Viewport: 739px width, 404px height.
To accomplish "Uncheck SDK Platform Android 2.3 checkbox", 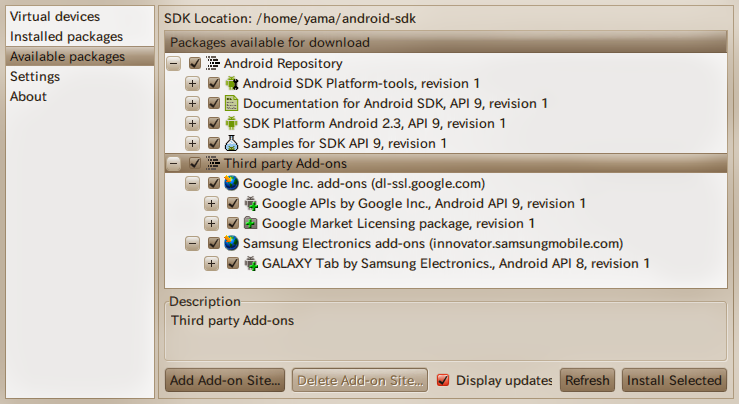I will click(213, 123).
